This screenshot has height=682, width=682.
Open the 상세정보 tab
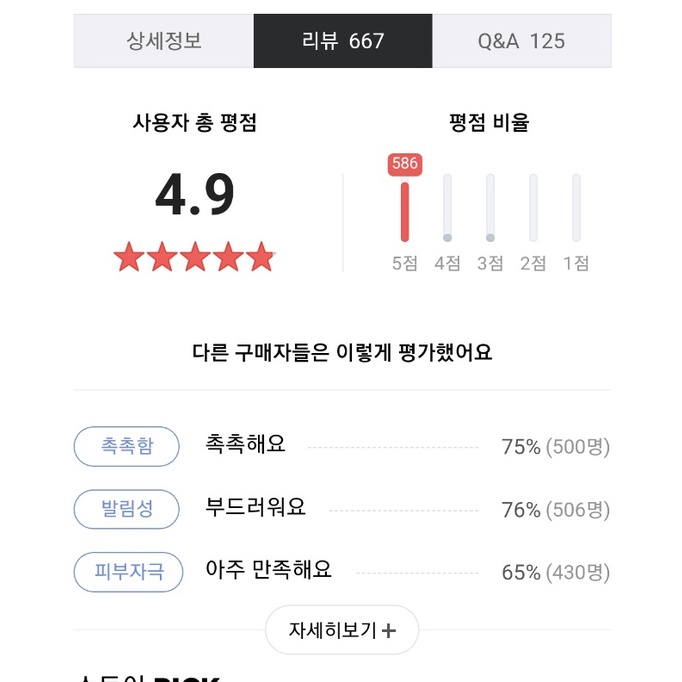pyautogui.click(x=163, y=41)
